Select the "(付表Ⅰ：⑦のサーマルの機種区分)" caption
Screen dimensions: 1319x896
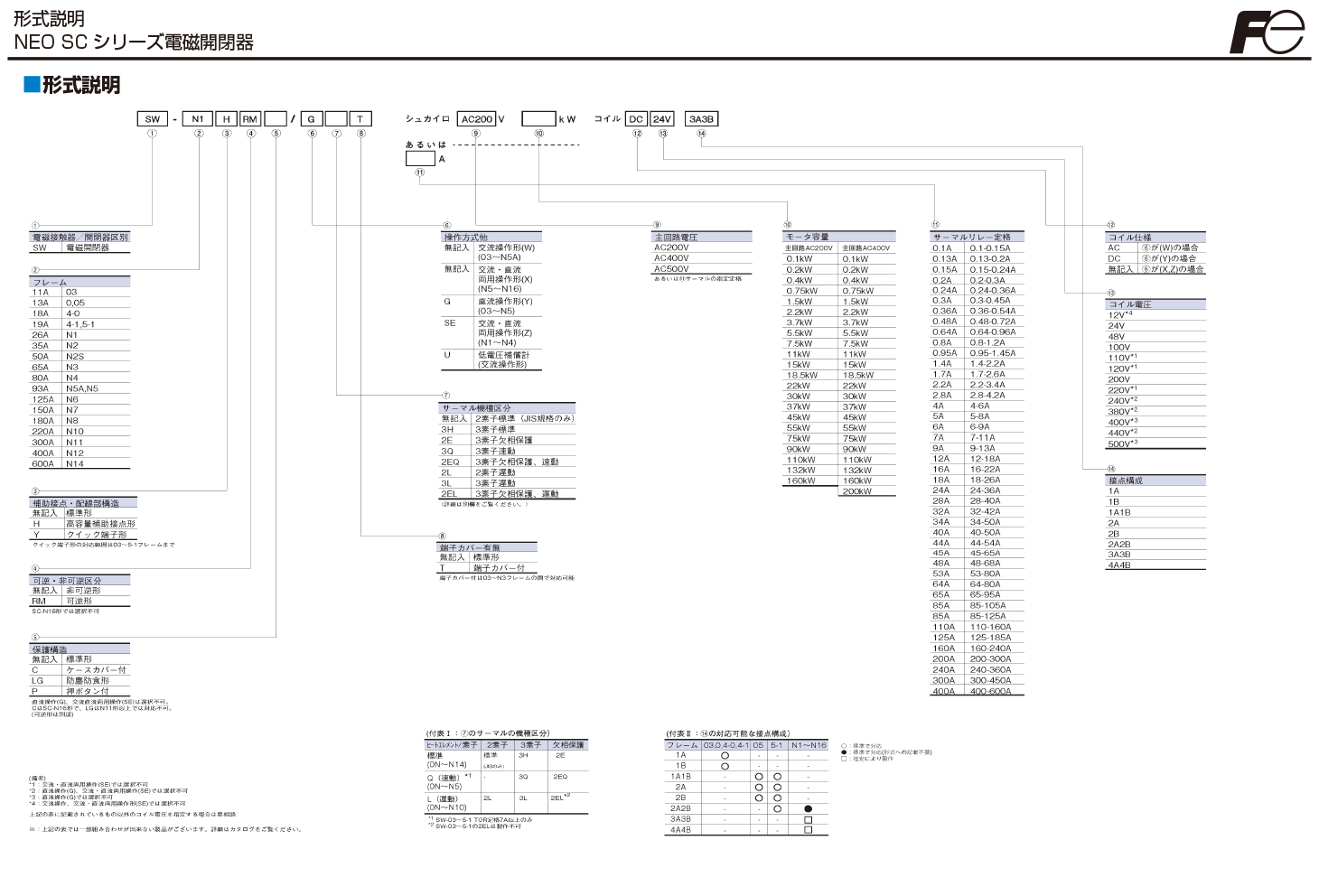coord(488,733)
